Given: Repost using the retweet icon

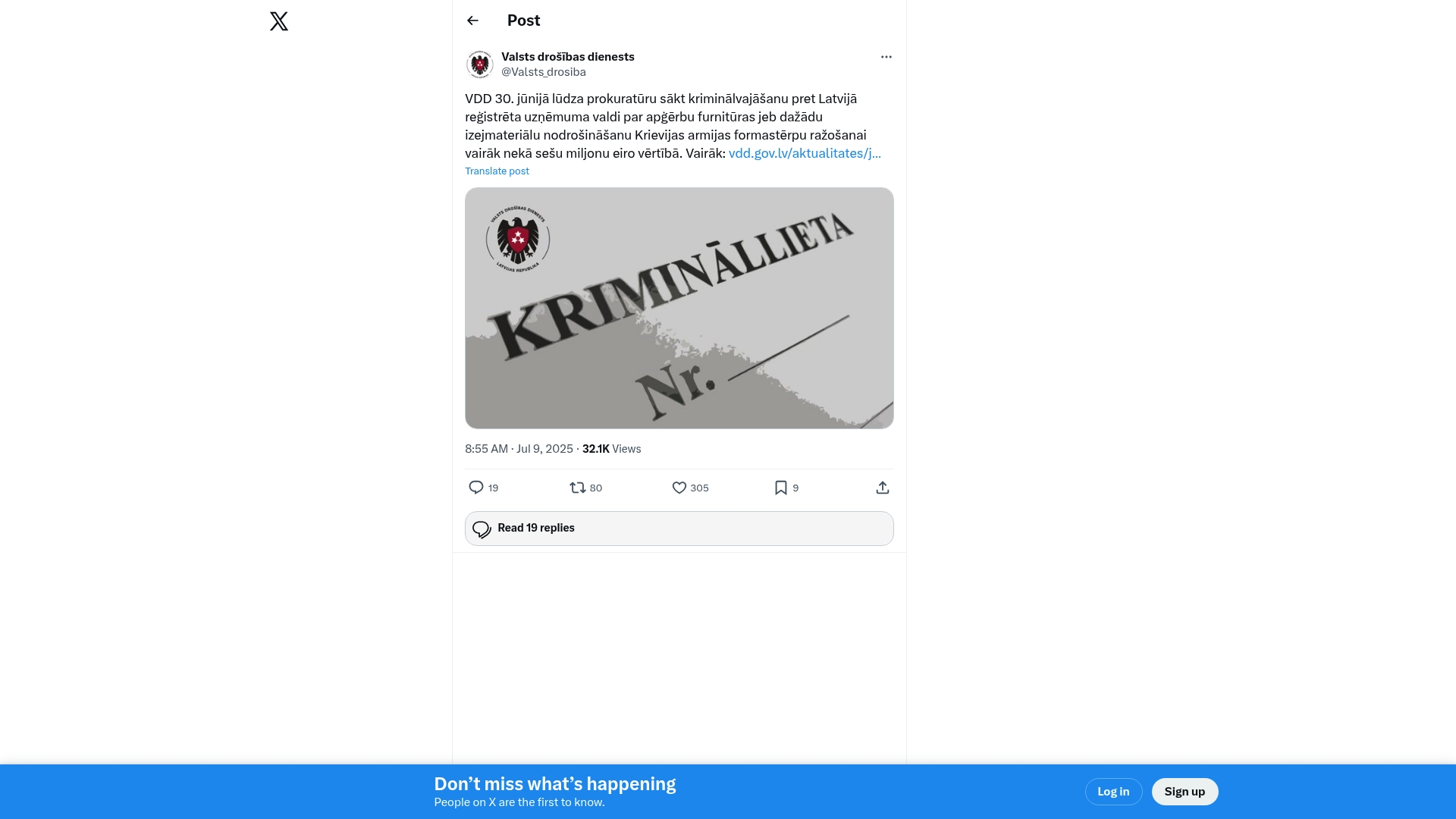Looking at the screenshot, I should point(578,488).
